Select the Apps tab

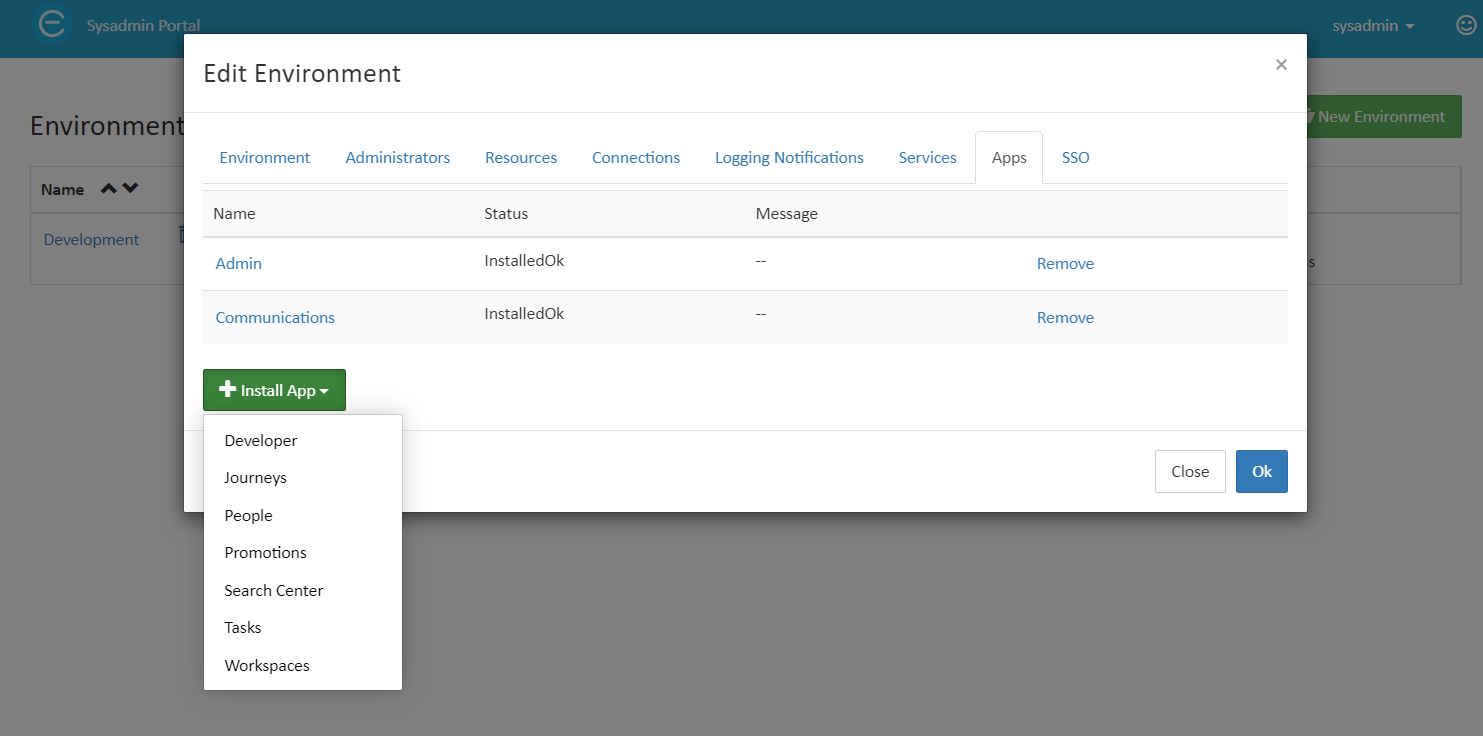[x=1009, y=158]
